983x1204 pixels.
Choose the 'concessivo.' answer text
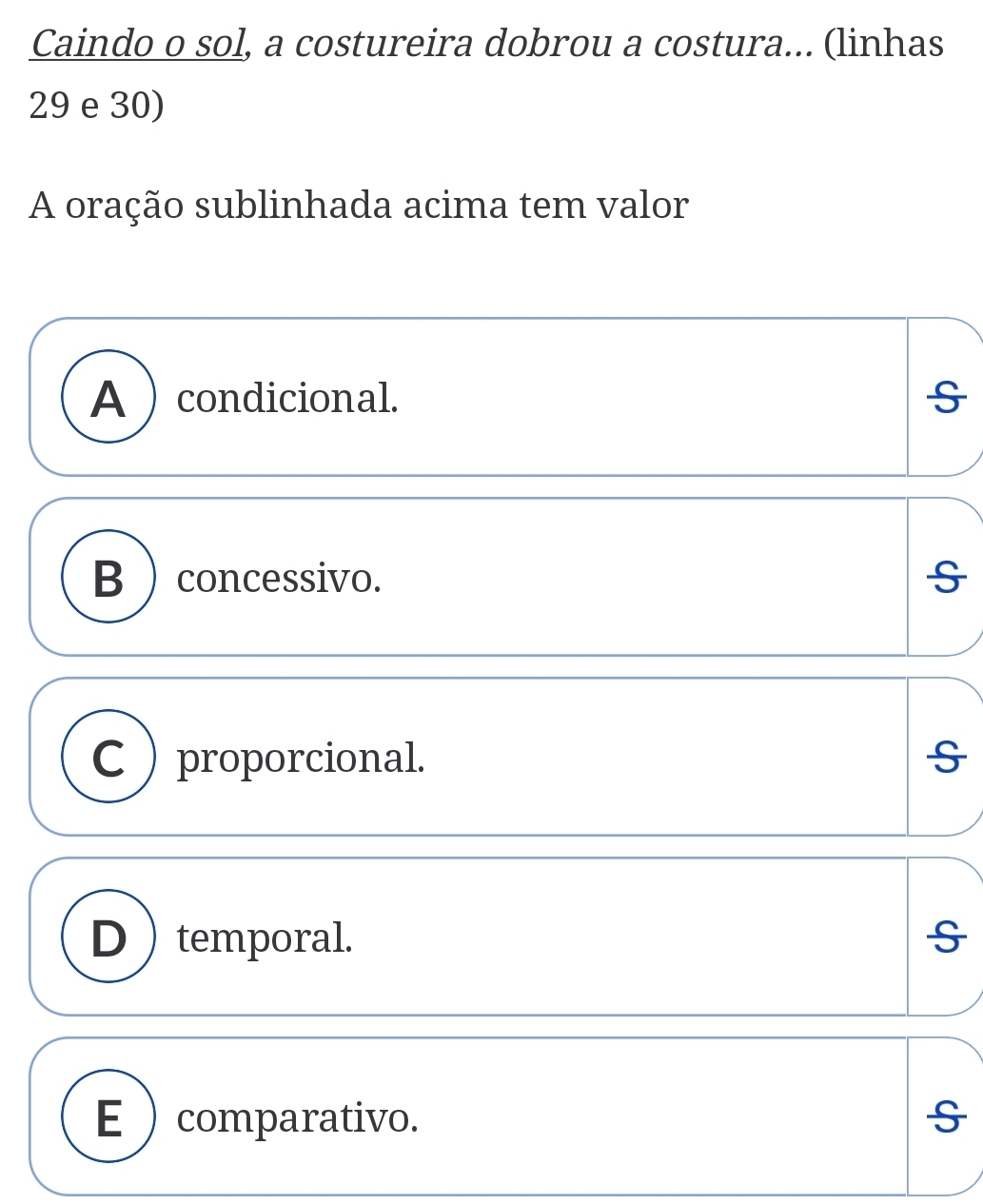pyautogui.click(x=279, y=578)
